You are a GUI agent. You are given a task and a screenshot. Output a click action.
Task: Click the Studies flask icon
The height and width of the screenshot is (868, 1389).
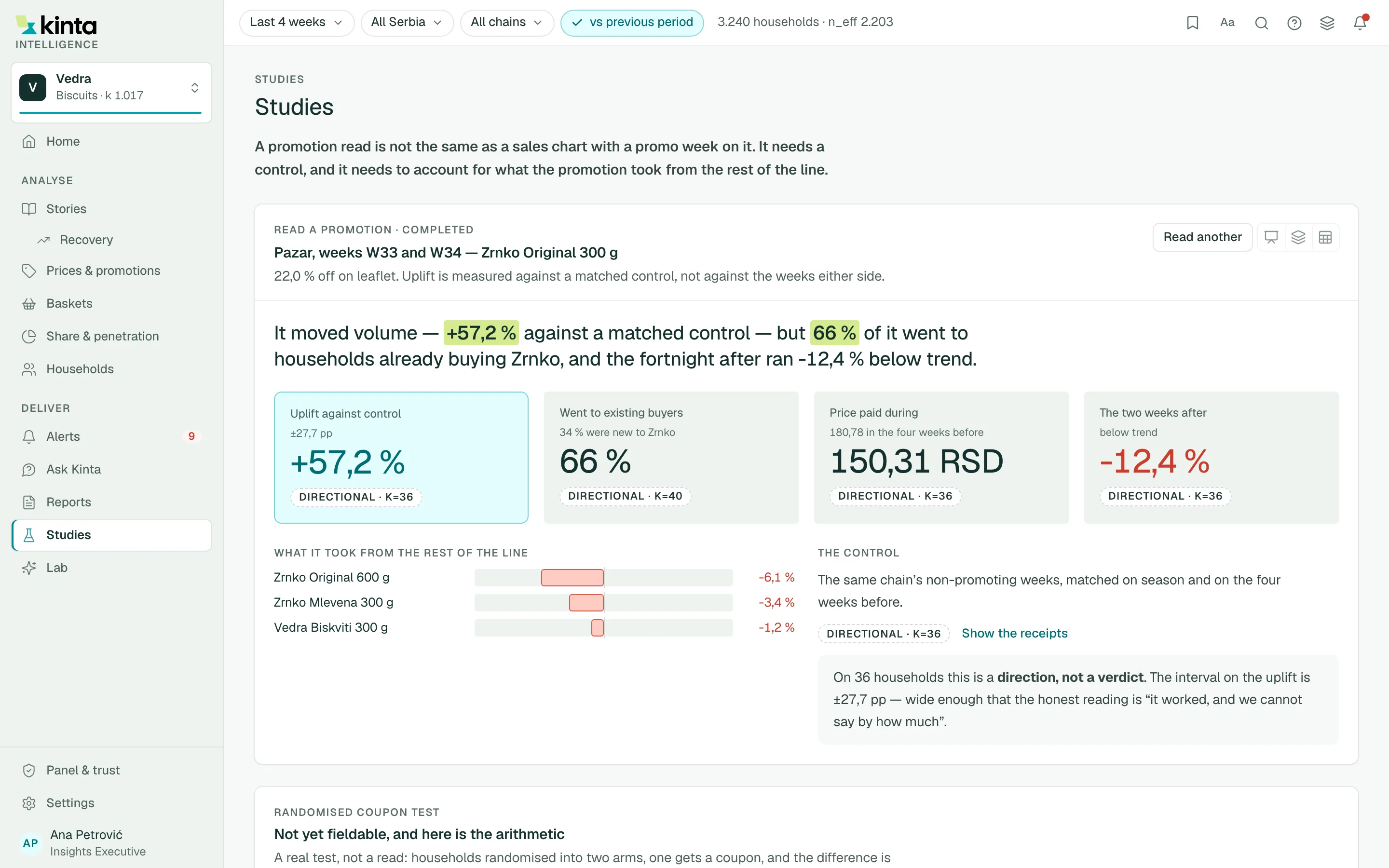(29, 535)
